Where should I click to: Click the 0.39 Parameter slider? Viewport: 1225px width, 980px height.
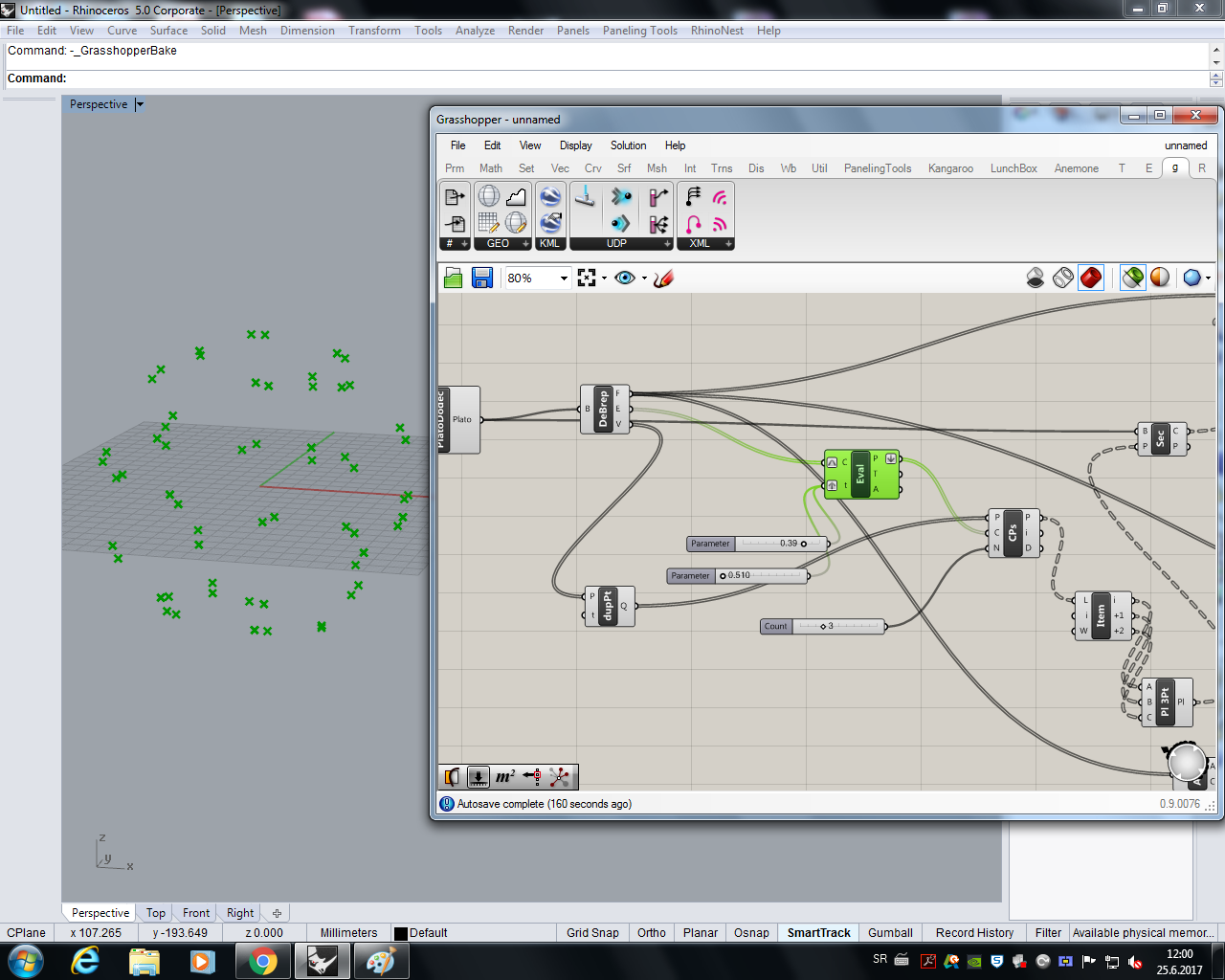click(758, 544)
